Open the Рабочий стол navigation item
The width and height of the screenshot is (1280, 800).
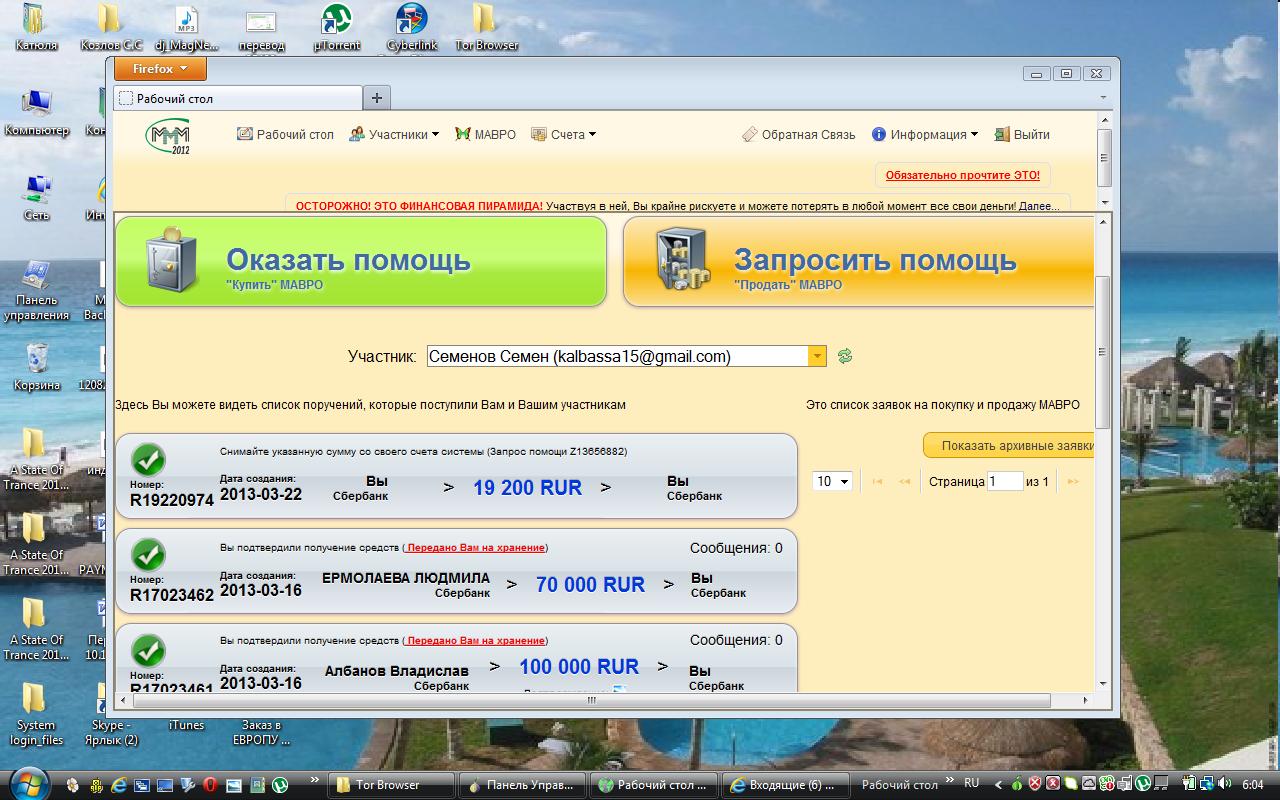[x=285, y=134]
